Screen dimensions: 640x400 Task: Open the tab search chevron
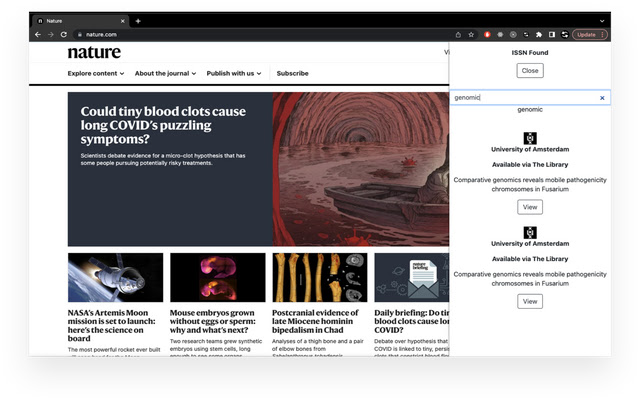point(602,21)
